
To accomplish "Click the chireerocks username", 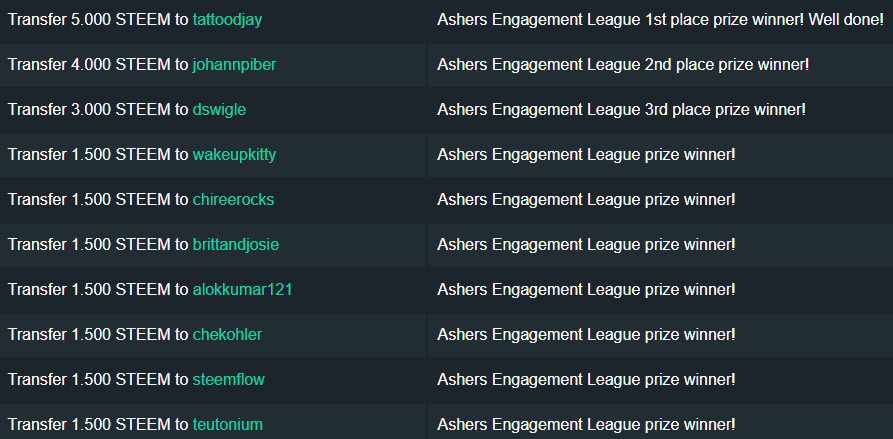I will pos(233,199).
